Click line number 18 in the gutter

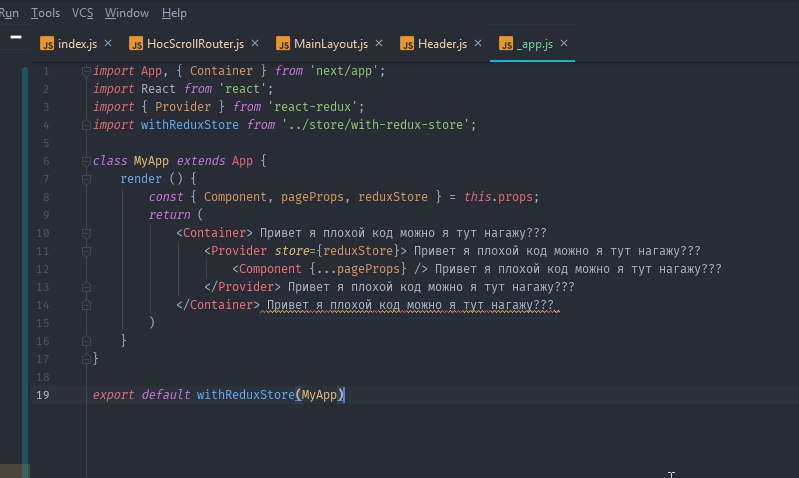43,377
